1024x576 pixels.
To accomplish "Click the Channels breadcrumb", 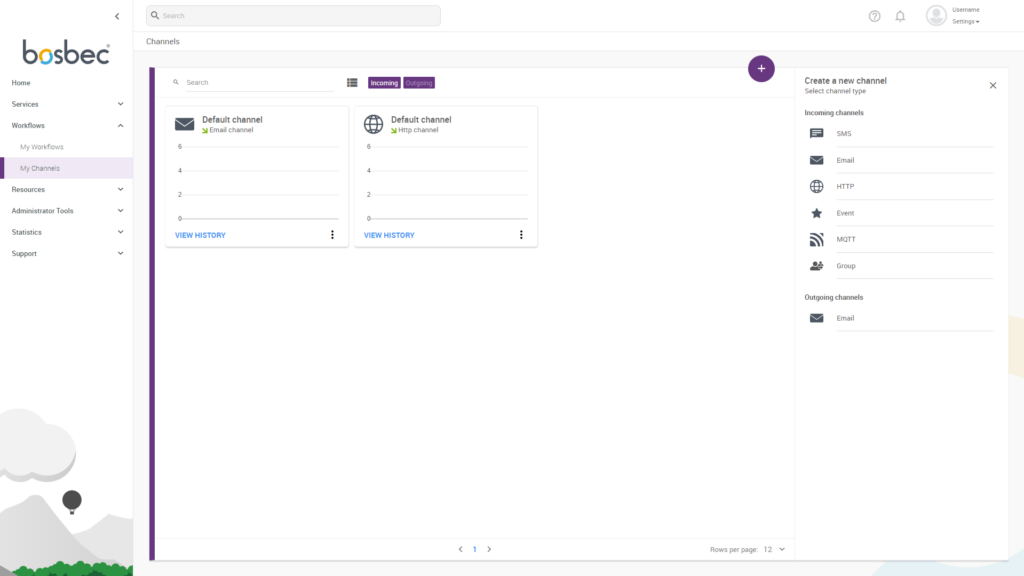I will (163, 41).
